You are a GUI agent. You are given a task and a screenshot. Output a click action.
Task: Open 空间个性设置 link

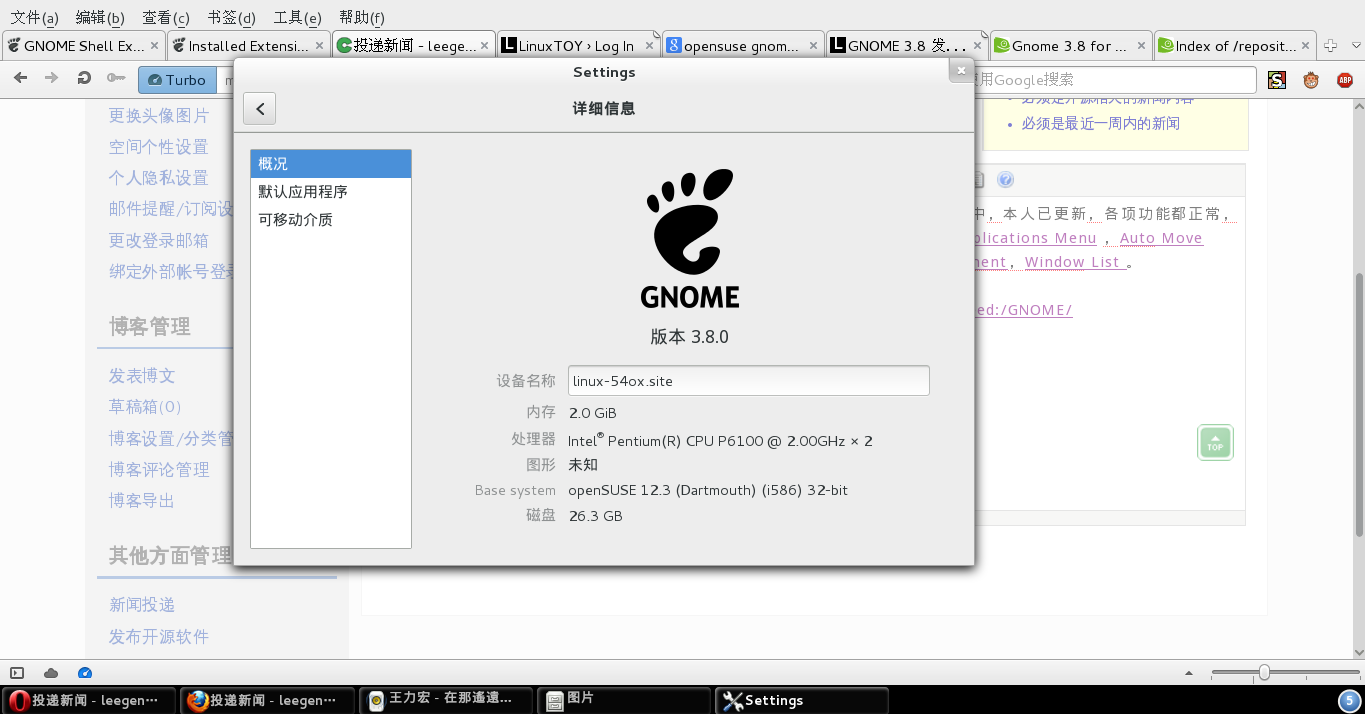click(x=159, y=147)
